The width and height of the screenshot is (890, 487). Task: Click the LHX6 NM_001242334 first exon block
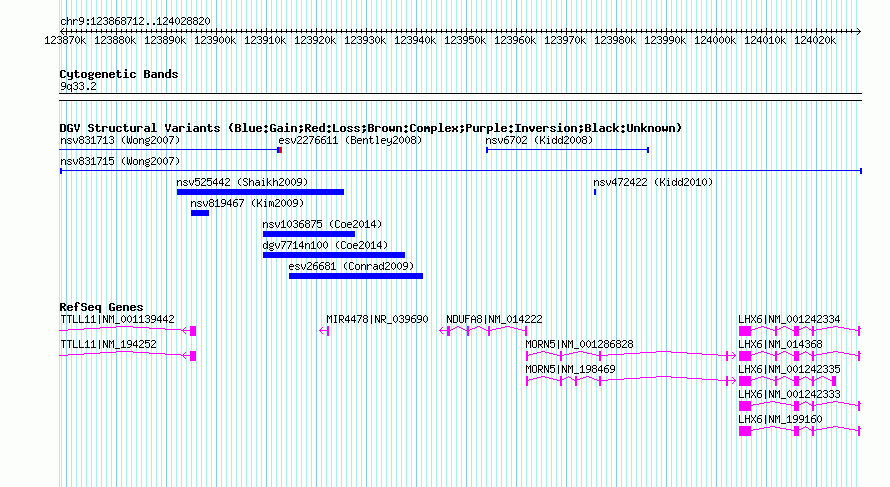tap(745, 331)
